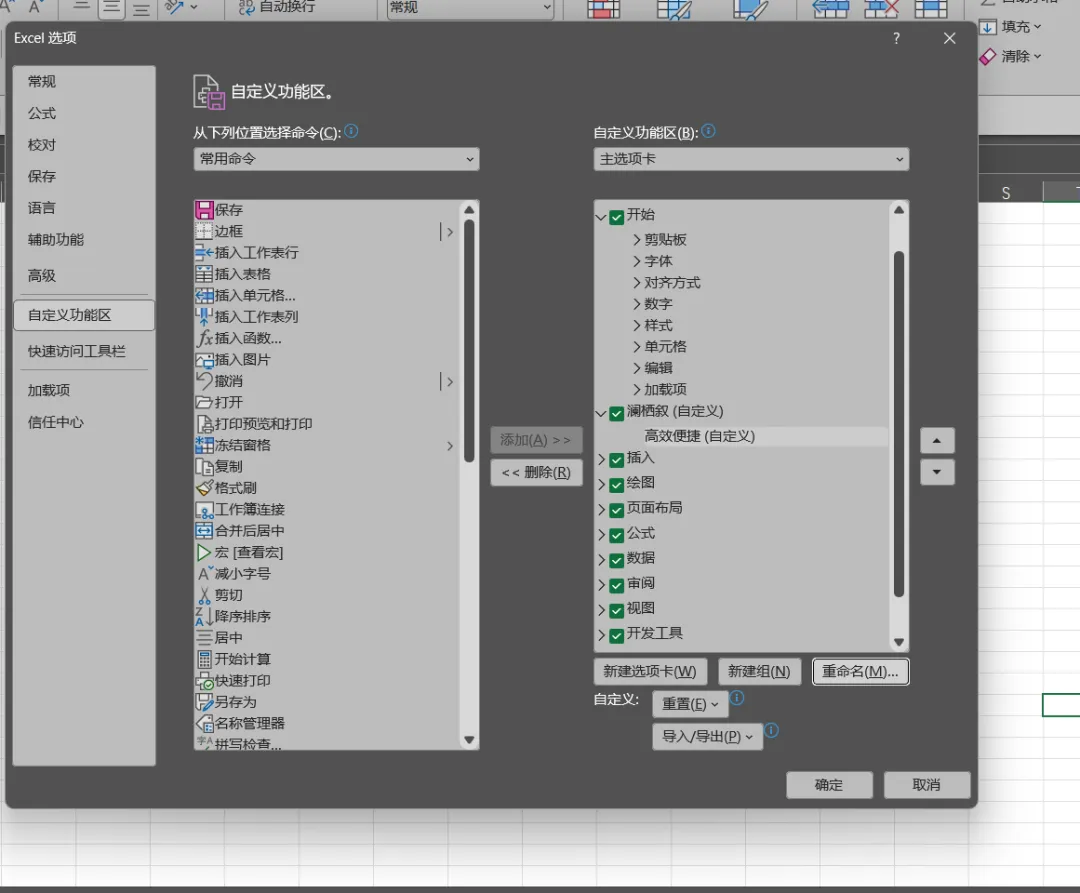Click the help question mark icon

click(x=896, y=39)
